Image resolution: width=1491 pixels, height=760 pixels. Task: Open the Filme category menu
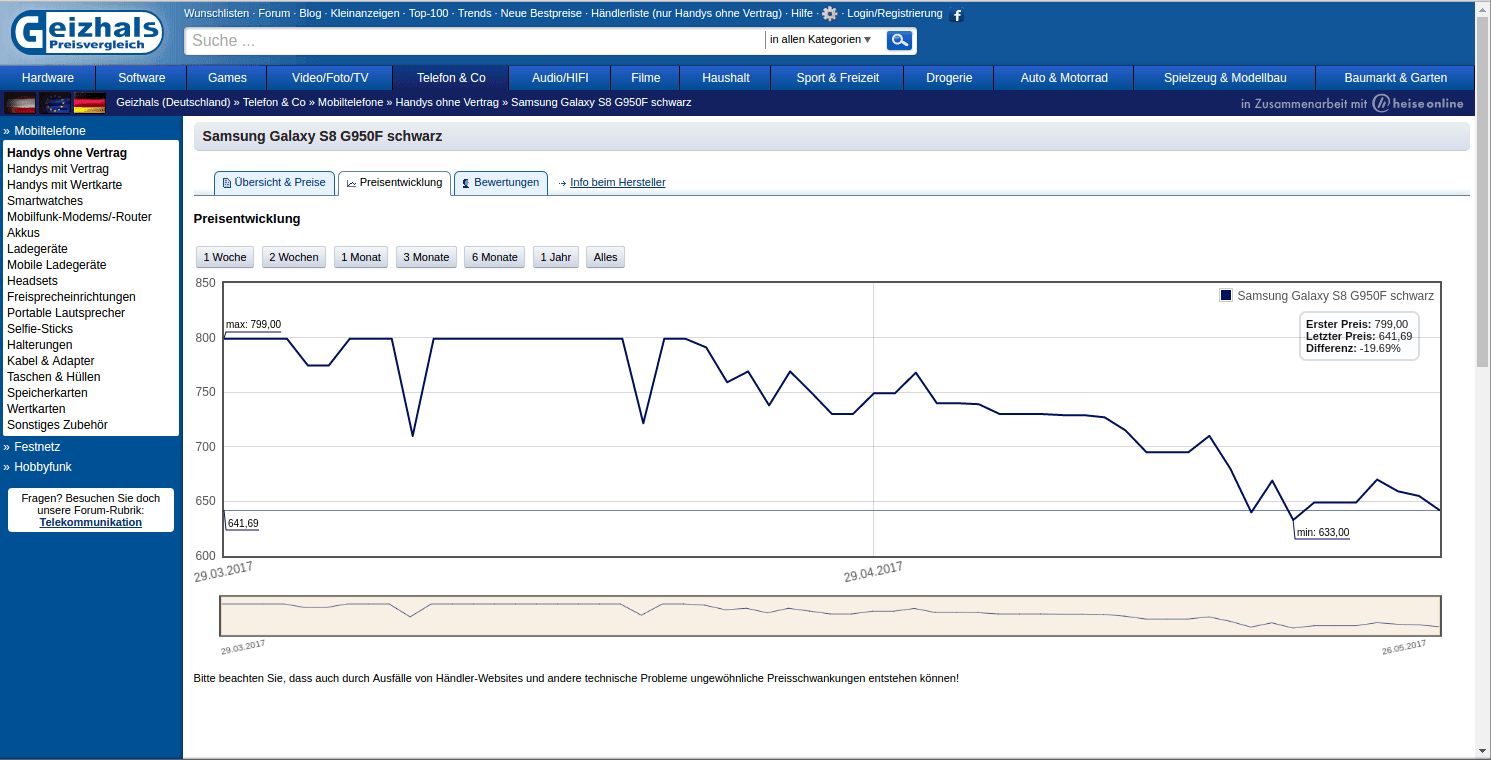pyautogui.click(x=646, y=78)
